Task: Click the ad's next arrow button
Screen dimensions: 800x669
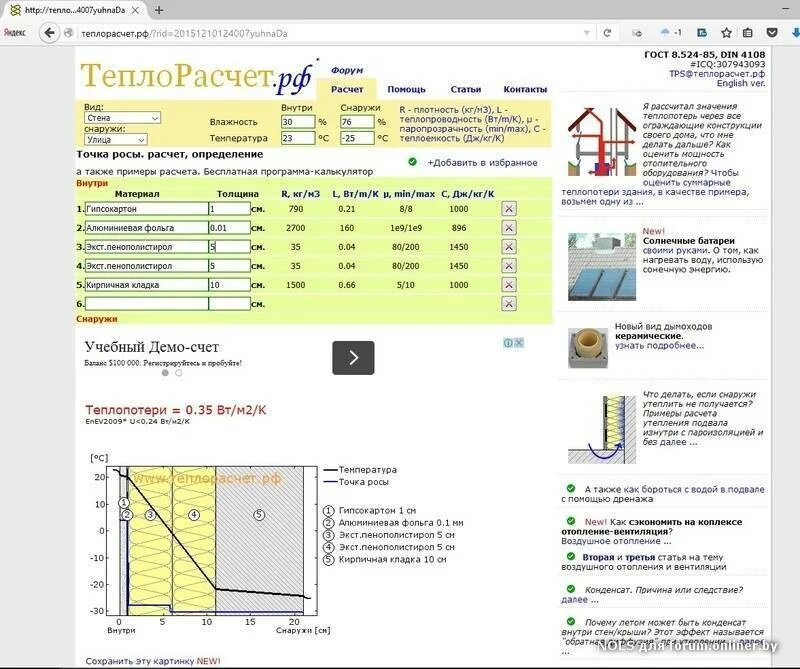Action: [353, 358]
